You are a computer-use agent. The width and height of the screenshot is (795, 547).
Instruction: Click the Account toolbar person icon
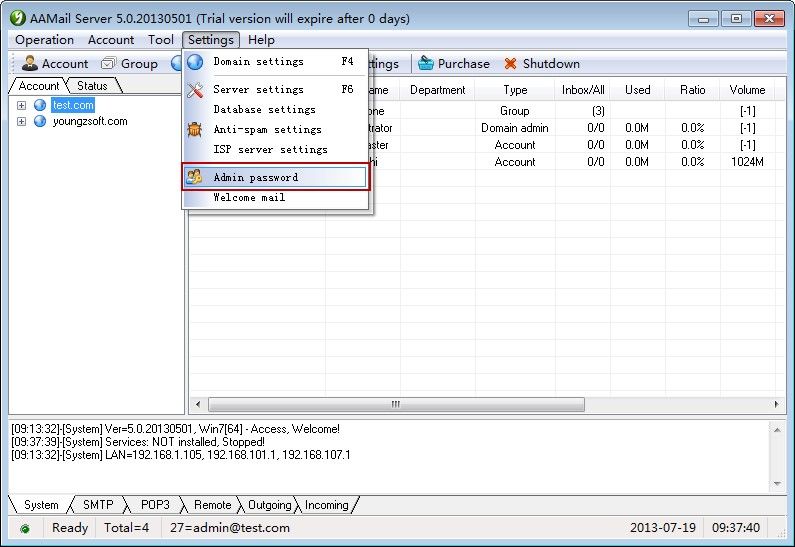pyautogui.click(x=30, y=63)
